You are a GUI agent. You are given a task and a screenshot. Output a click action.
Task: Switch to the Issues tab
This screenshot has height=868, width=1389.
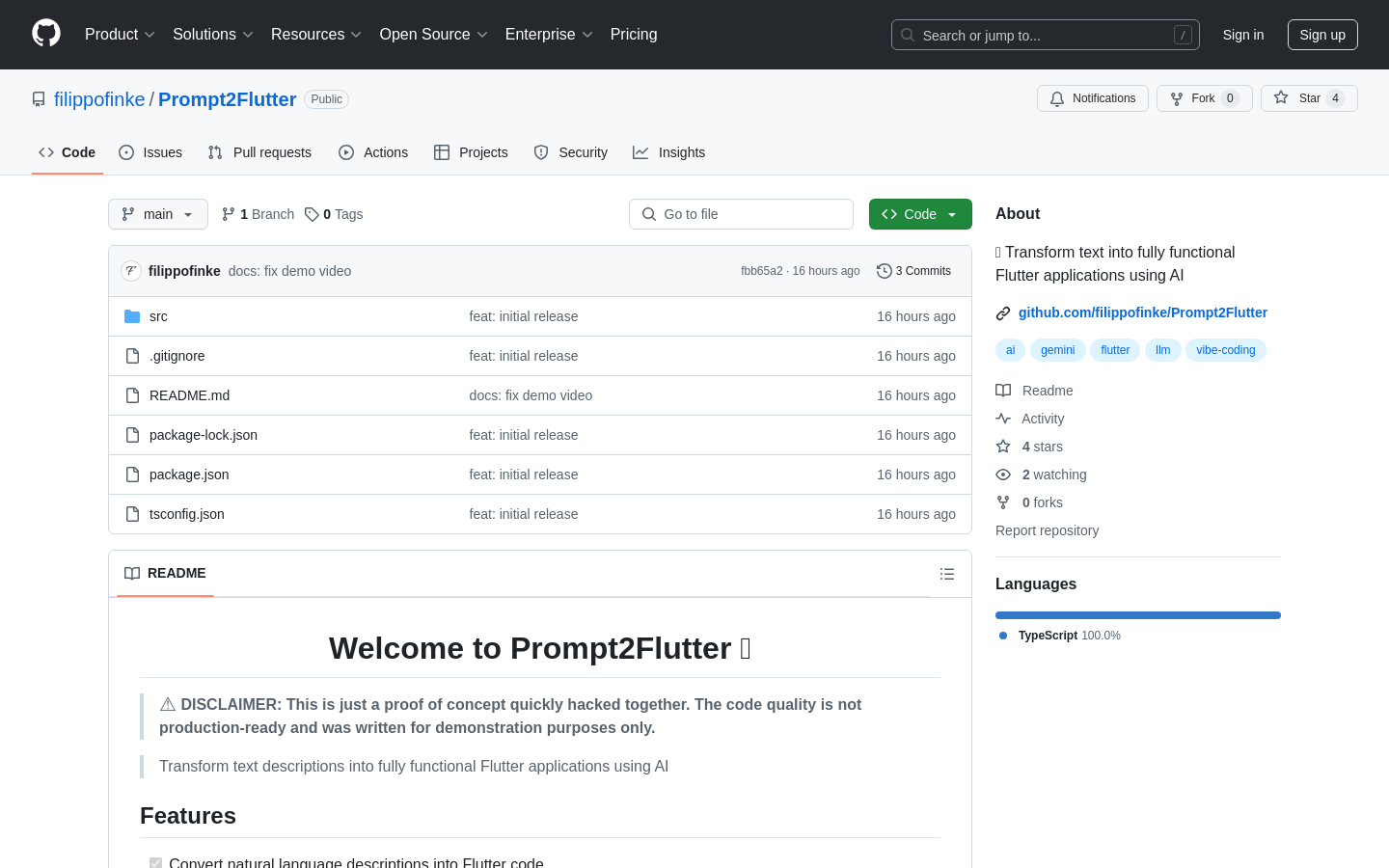click(x=150, y=152)
